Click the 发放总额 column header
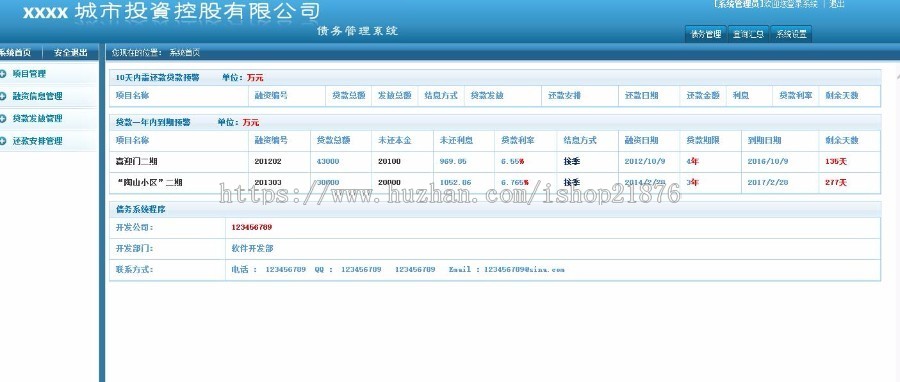Viewport: 900px width, 382px height. pos(395,96)
